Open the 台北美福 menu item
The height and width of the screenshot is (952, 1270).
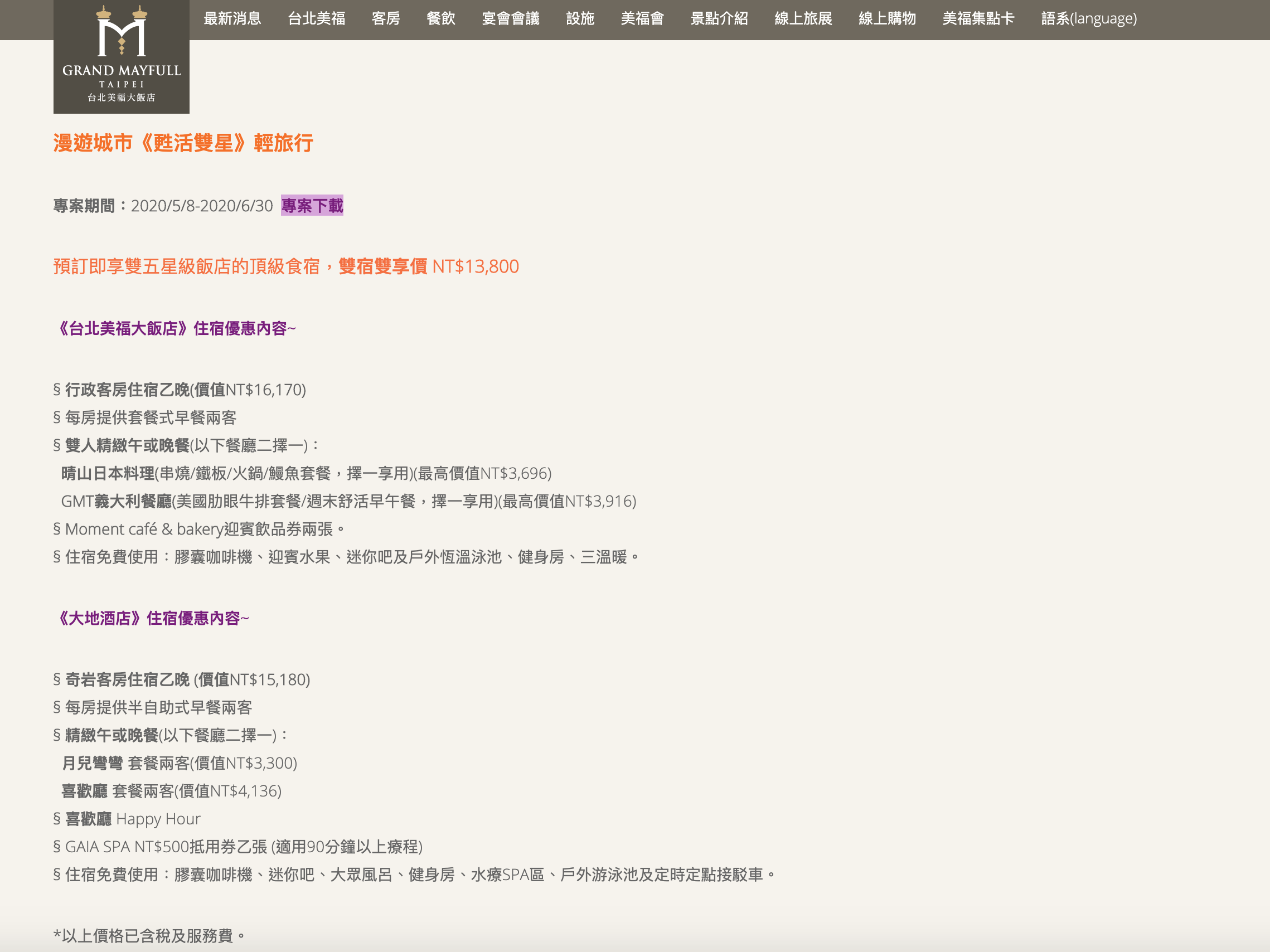tap(316, 19)
